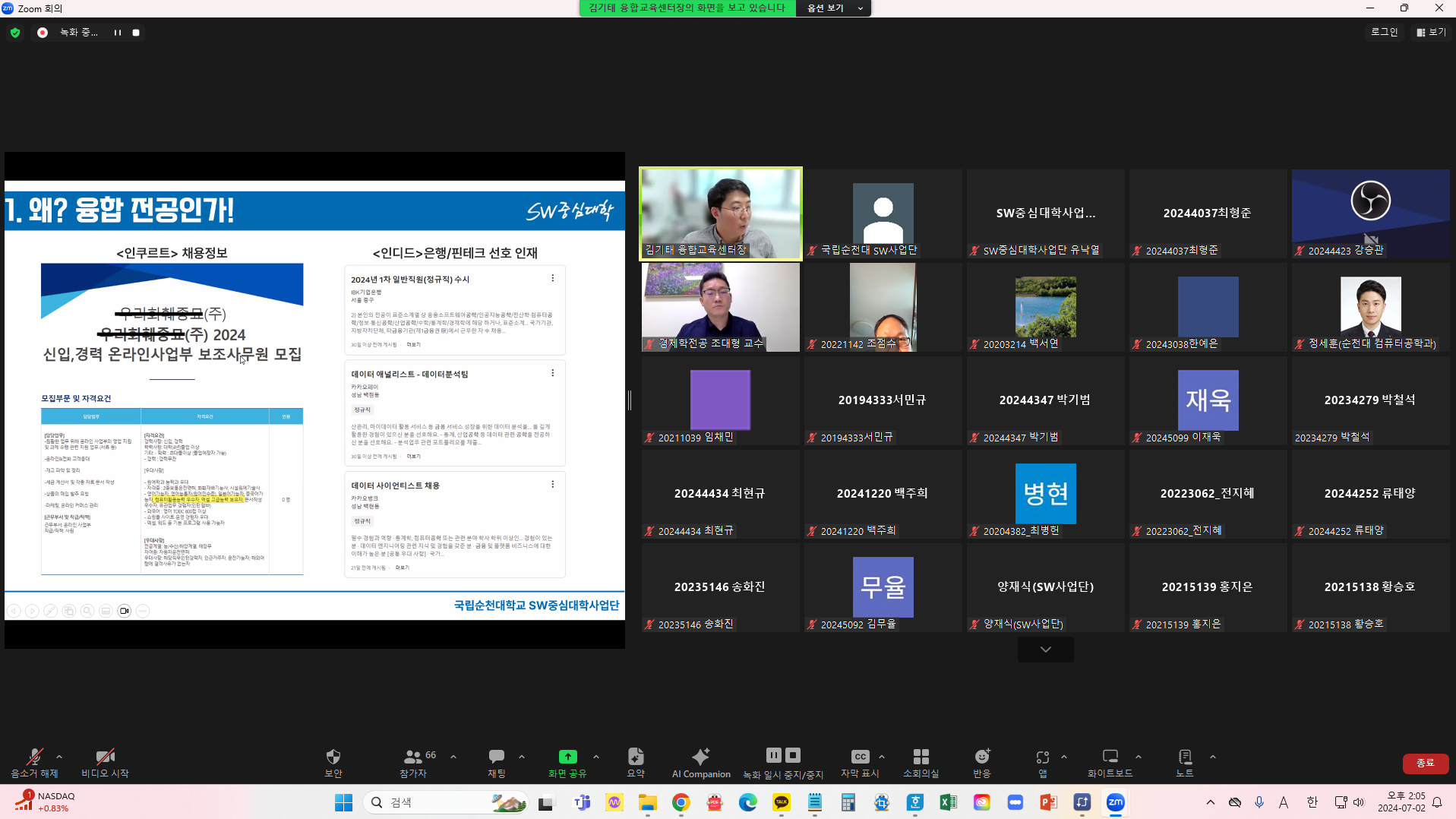Select 20245092 김무율 participant tile
Image resolution: width=1456 pixels, height=819 pixels.
883,587
